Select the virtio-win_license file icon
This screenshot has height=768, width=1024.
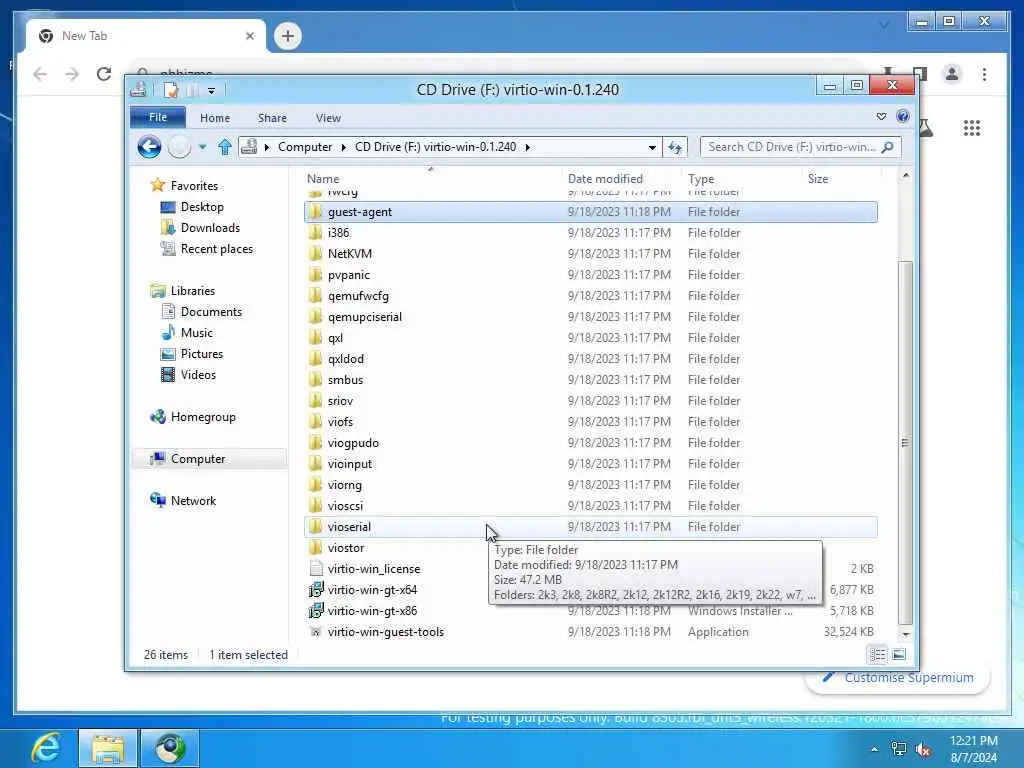pos(316,569)
